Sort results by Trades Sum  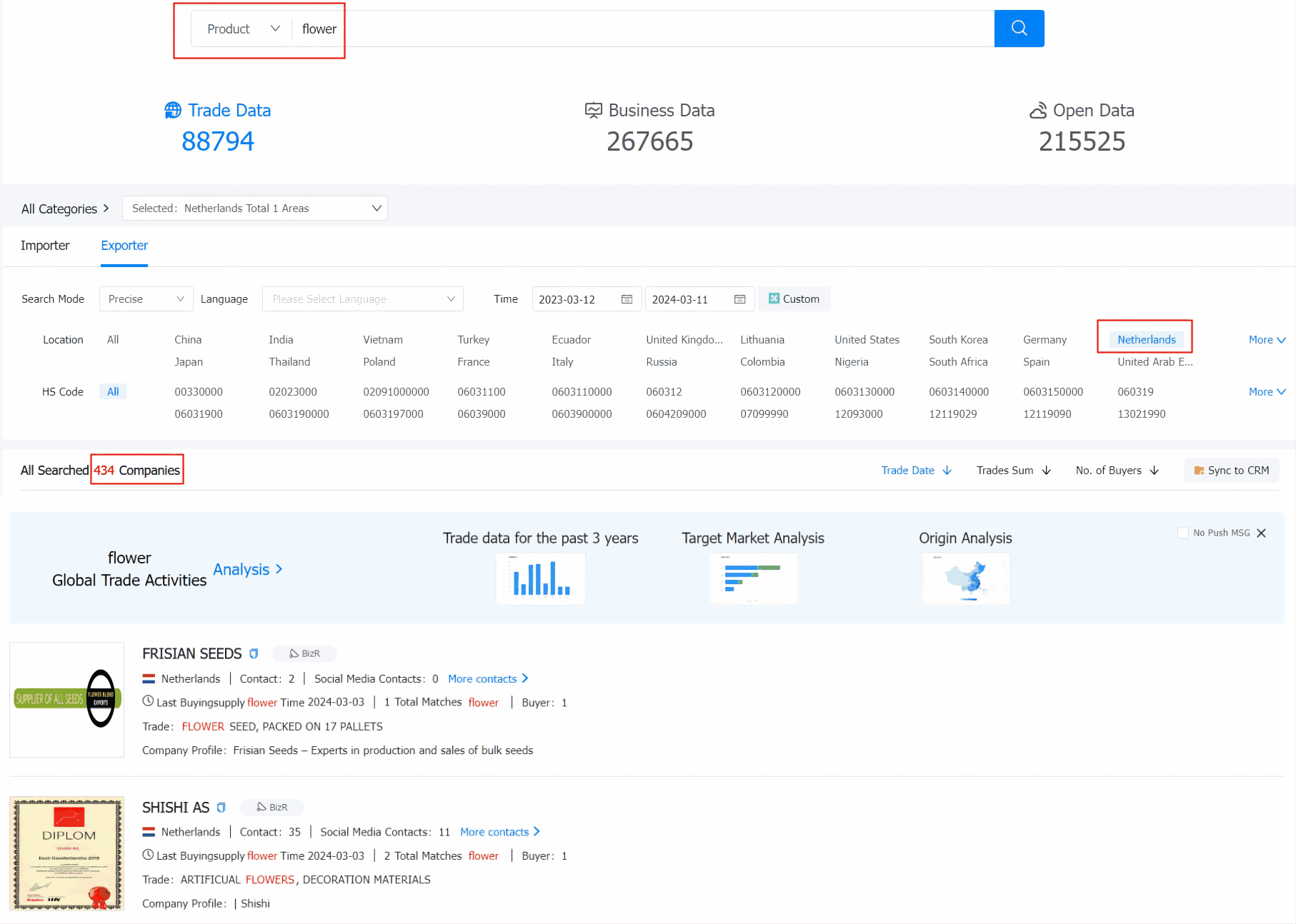point(1013,471)
